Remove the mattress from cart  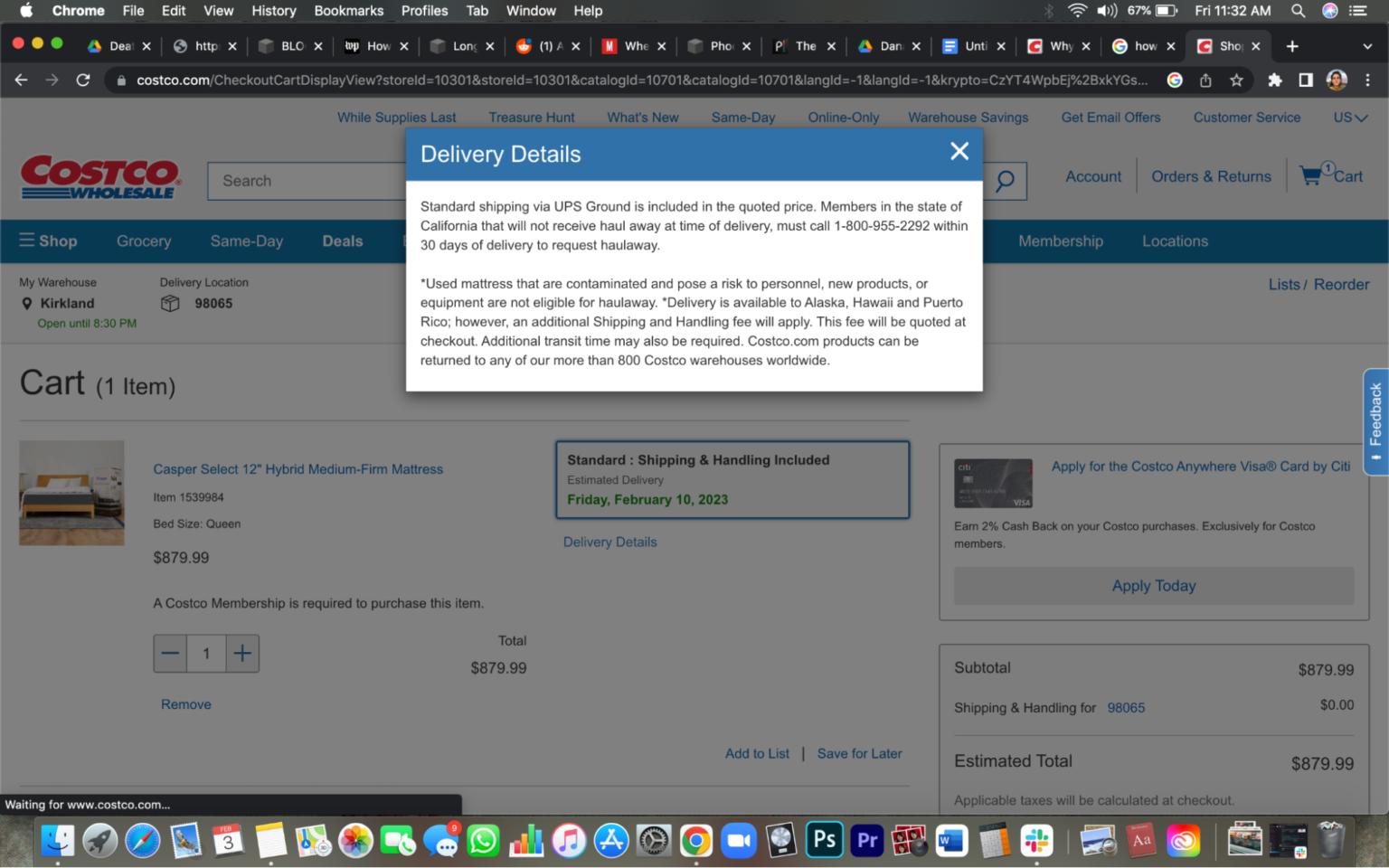pyautogui.click(x=186, y=704)
